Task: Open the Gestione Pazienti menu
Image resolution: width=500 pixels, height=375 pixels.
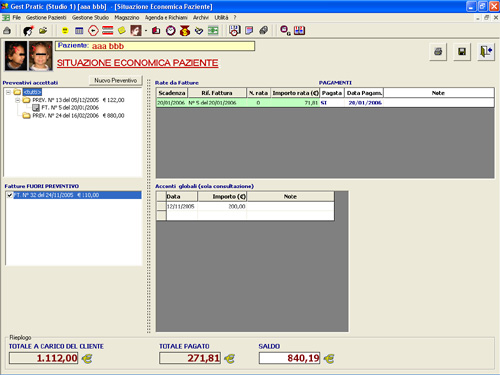Action: (46, 18)
